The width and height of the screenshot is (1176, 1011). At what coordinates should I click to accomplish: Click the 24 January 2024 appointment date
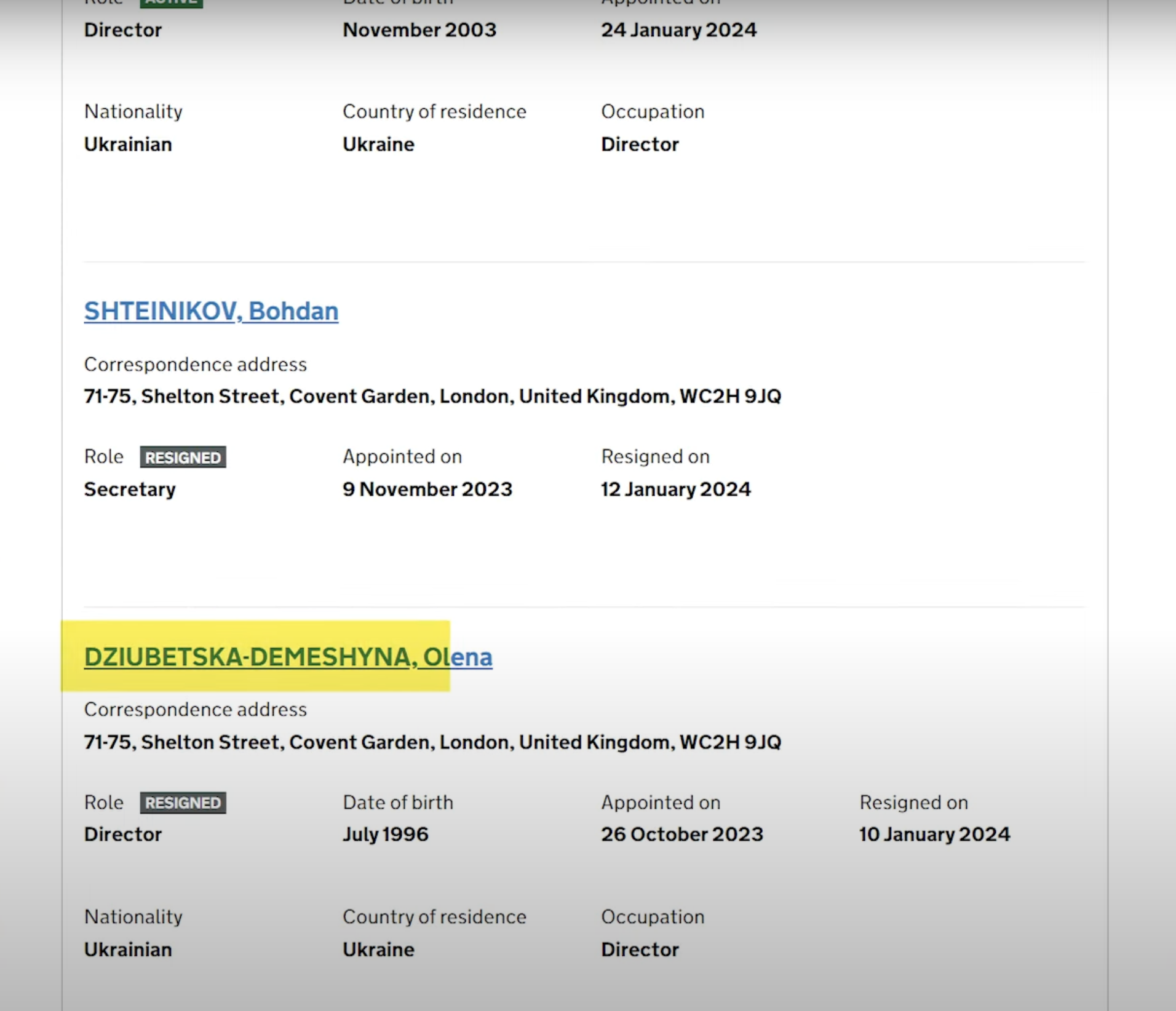(x=678, y=30)
